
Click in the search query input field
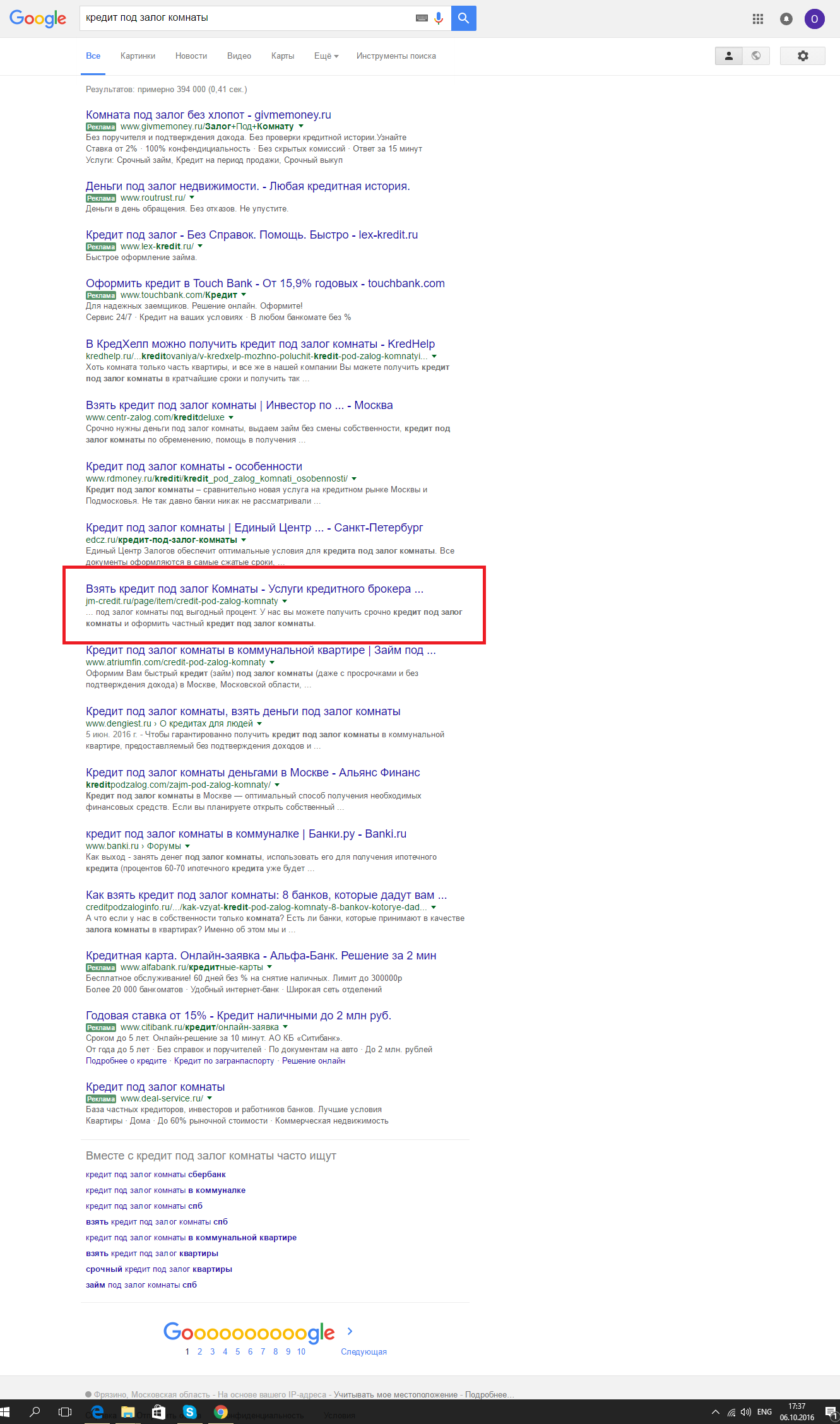click(x=247, y=18)
